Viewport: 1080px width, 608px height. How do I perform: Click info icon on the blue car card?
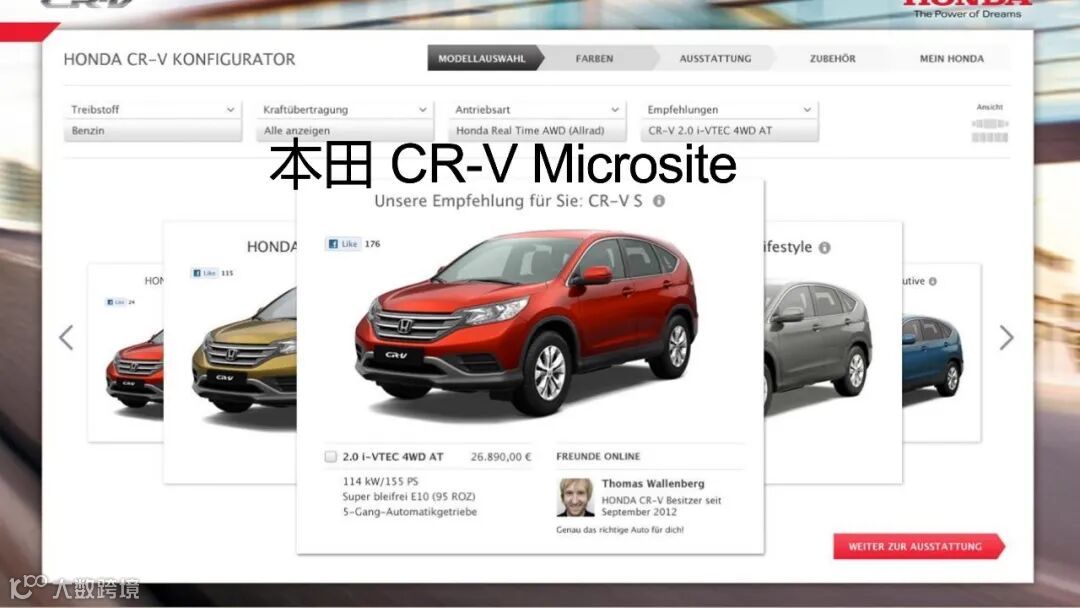[933, 282]
